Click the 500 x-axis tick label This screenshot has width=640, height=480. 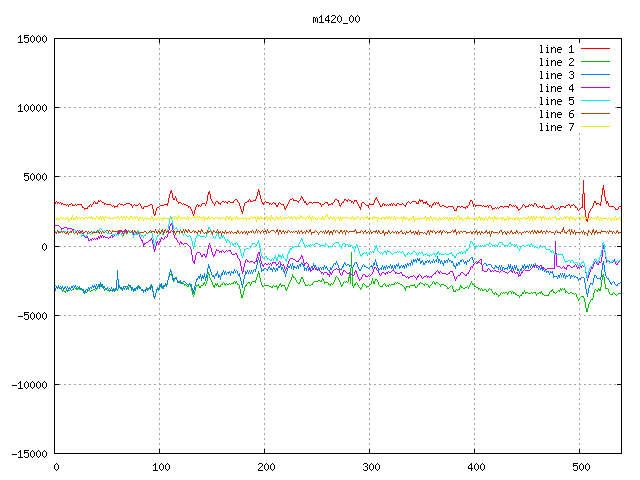(x=579, y=467)
